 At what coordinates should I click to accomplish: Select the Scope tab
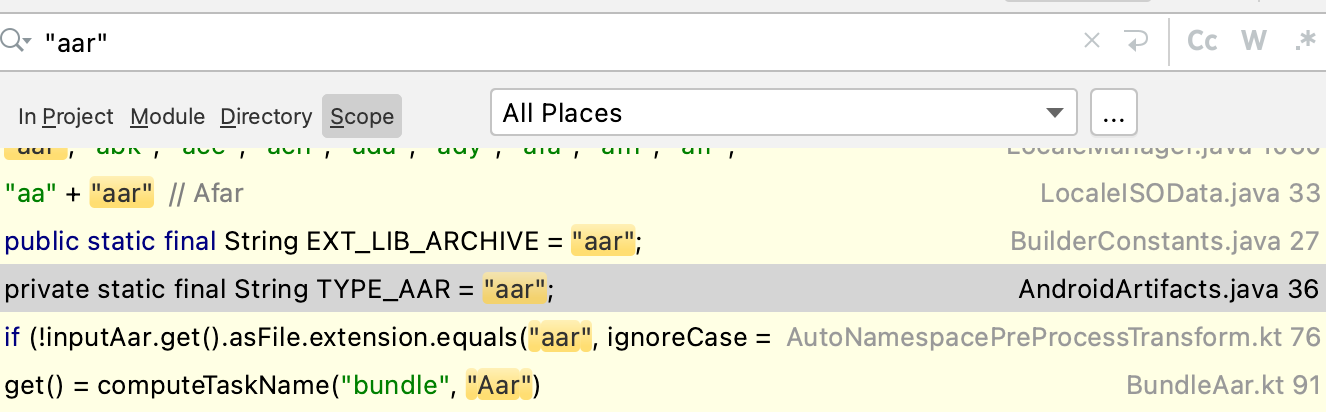point(362,116)
